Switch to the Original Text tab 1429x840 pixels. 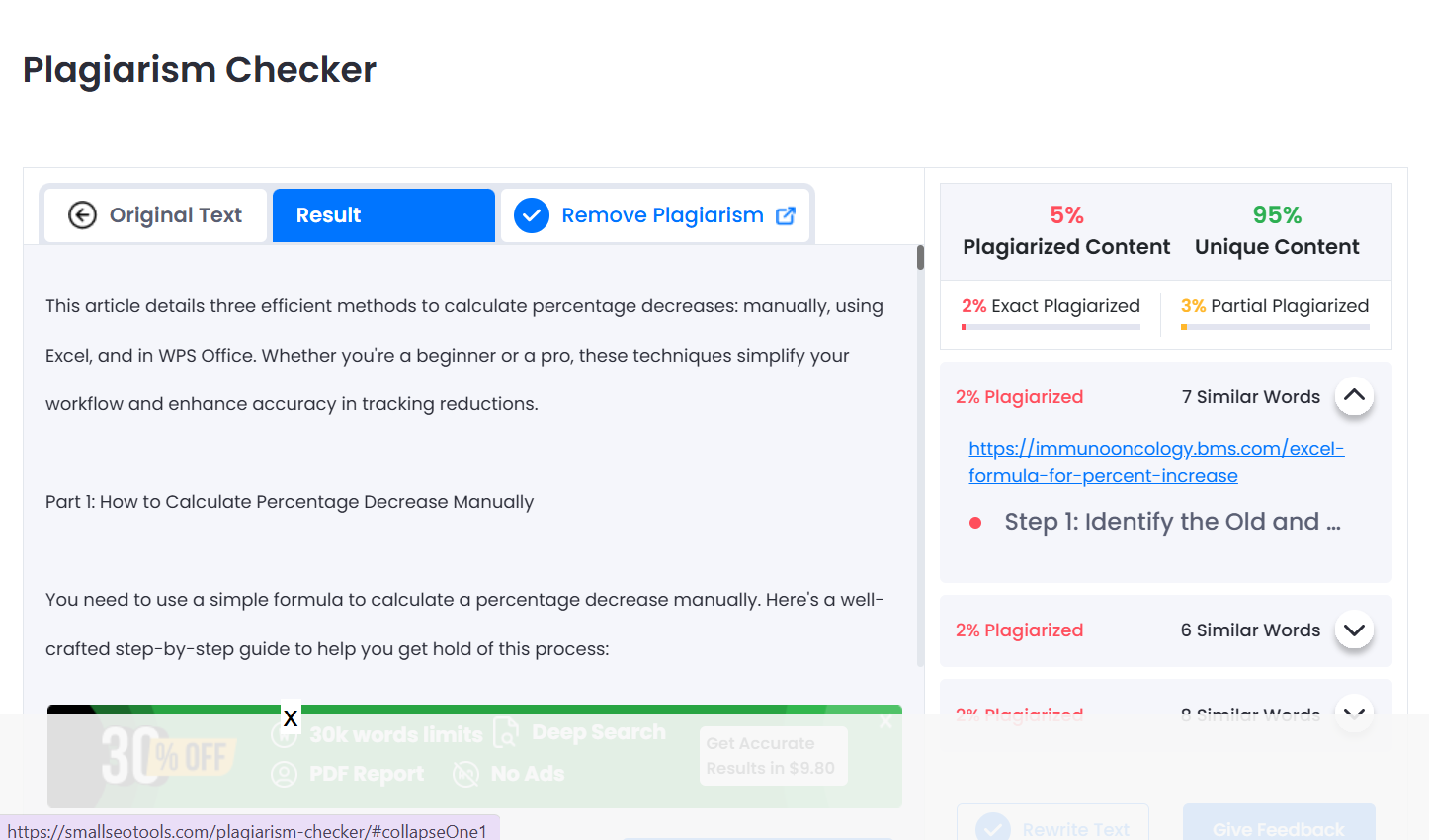coord(155,215)
